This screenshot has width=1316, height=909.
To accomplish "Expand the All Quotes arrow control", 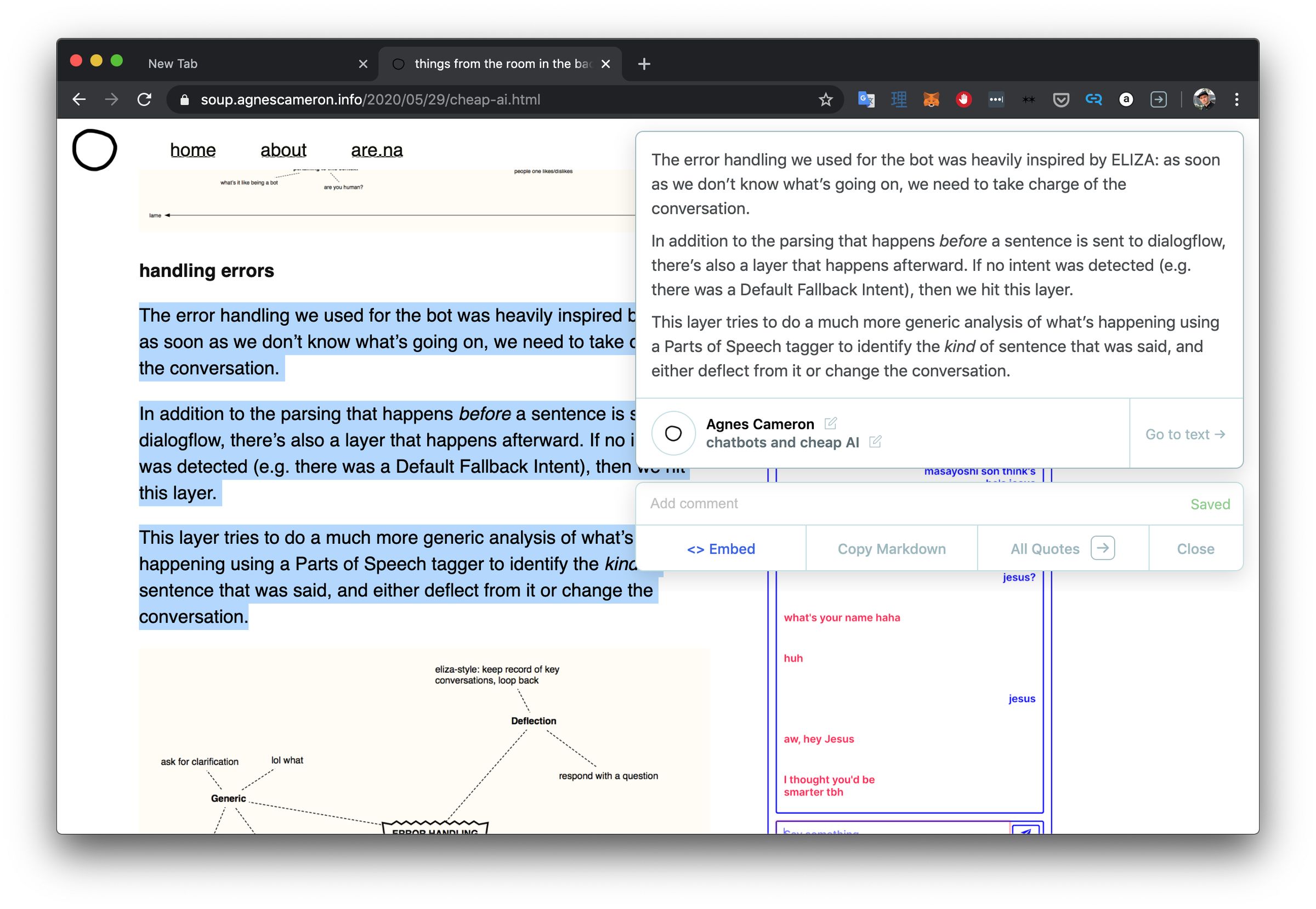I will [1104, 548].
